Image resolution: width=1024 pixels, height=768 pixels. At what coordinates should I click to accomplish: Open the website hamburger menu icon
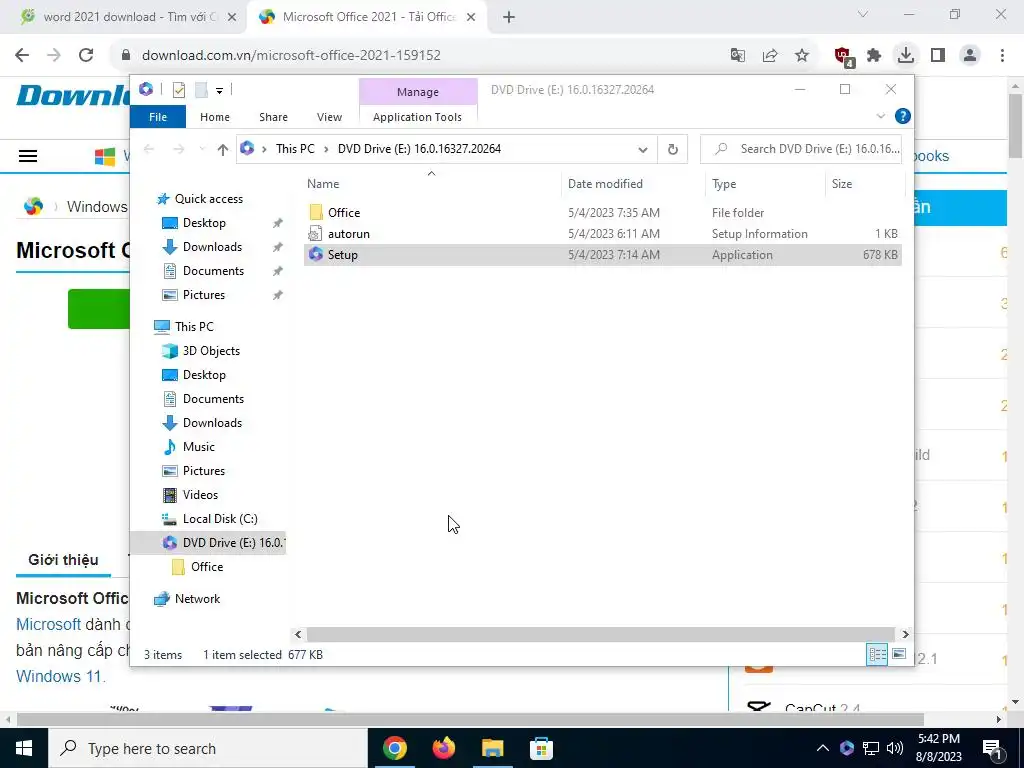(x=28, y=156)
